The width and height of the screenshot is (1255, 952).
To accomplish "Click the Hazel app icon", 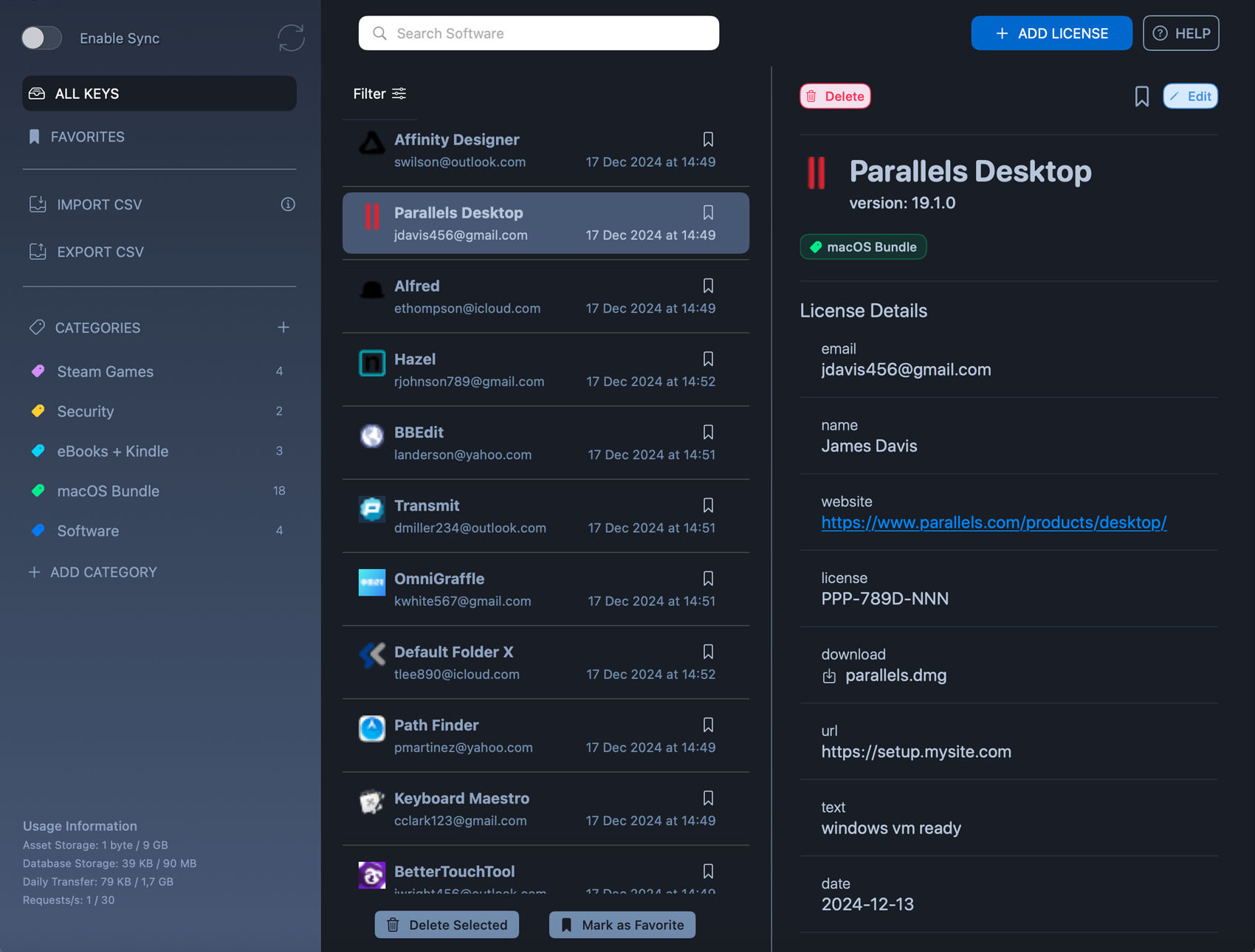I will (372, 363).
